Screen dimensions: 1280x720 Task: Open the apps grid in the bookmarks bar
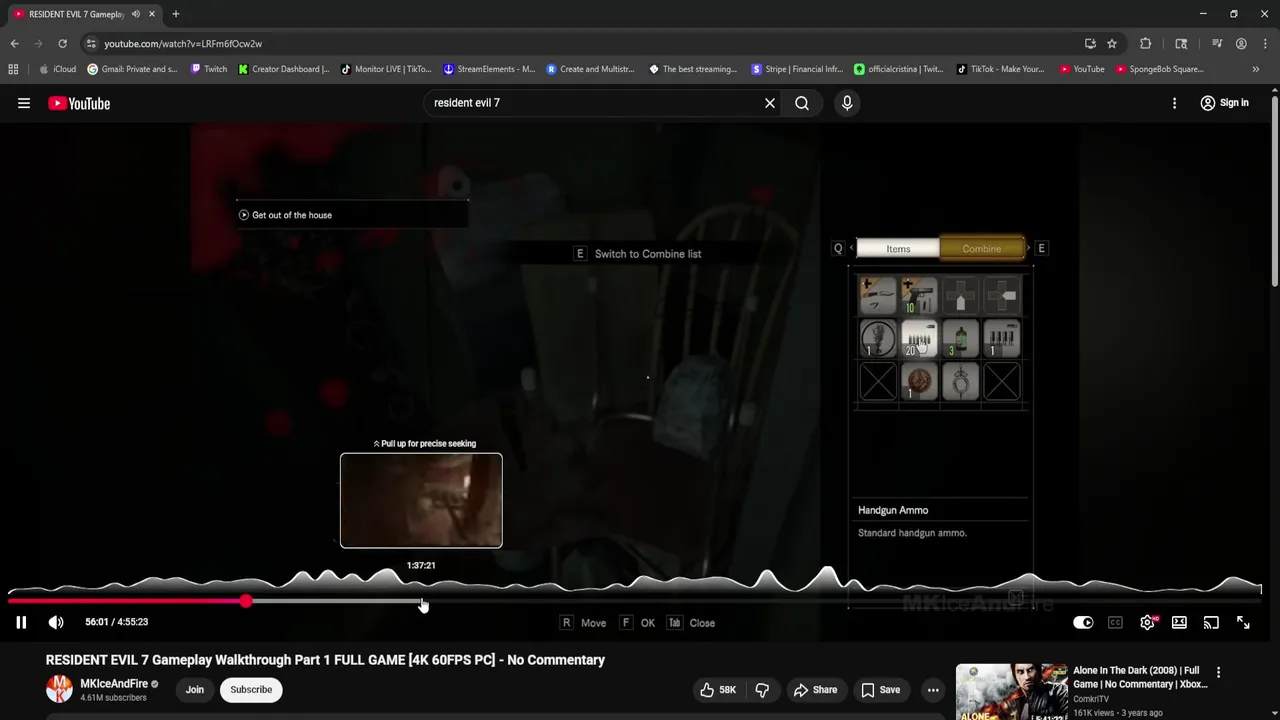13,69
